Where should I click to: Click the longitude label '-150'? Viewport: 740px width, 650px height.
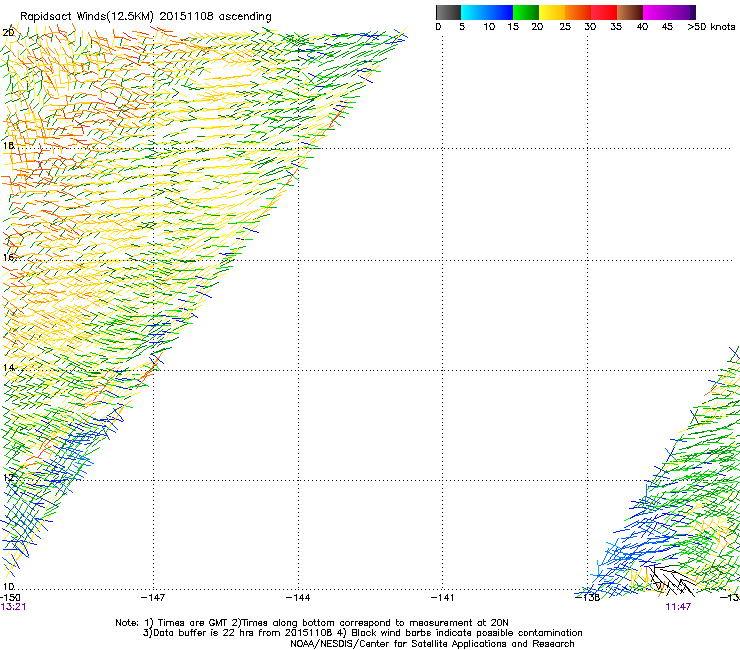click(10, 598)
